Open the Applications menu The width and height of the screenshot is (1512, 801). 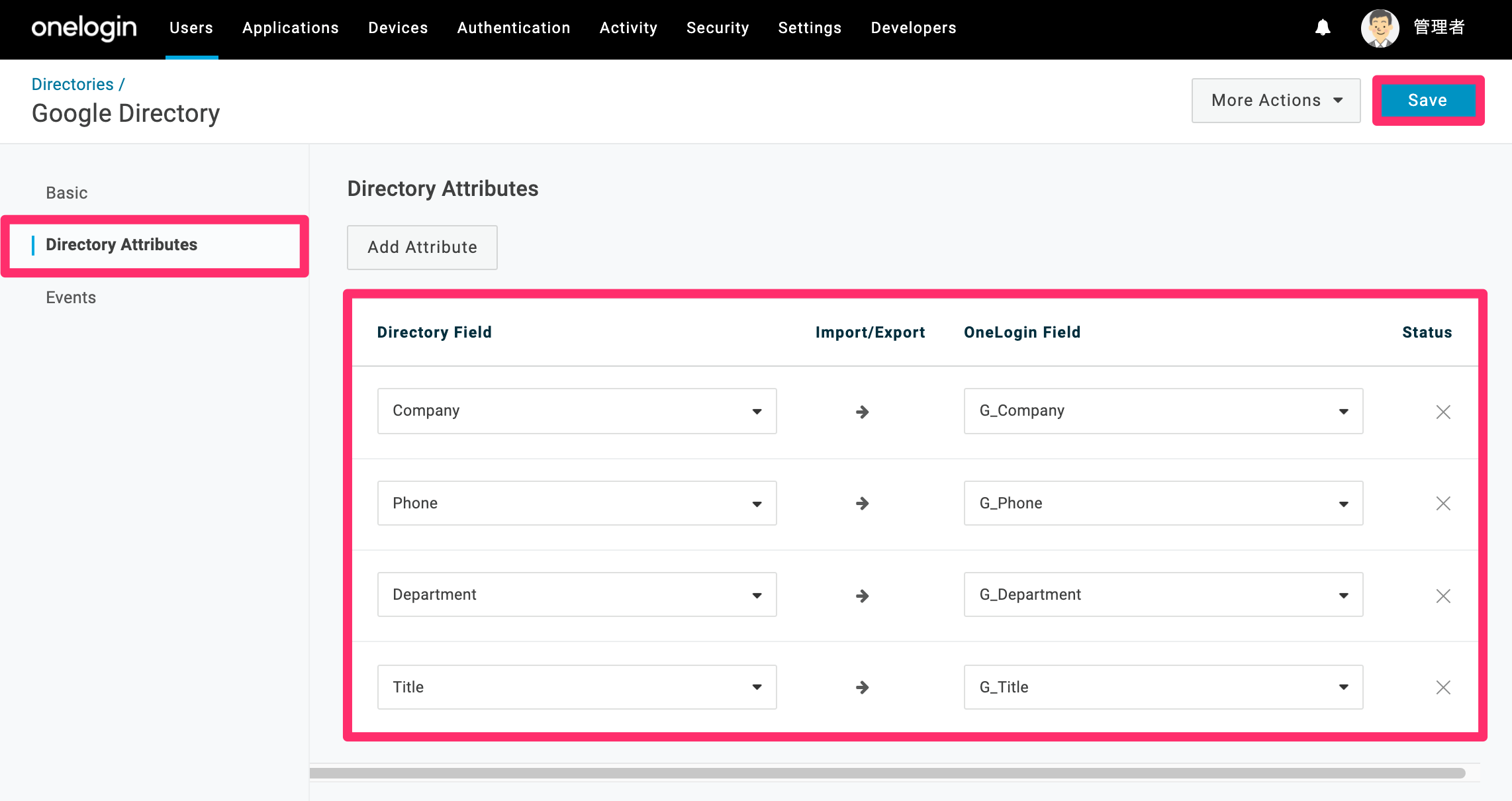(x=291, y=28)
